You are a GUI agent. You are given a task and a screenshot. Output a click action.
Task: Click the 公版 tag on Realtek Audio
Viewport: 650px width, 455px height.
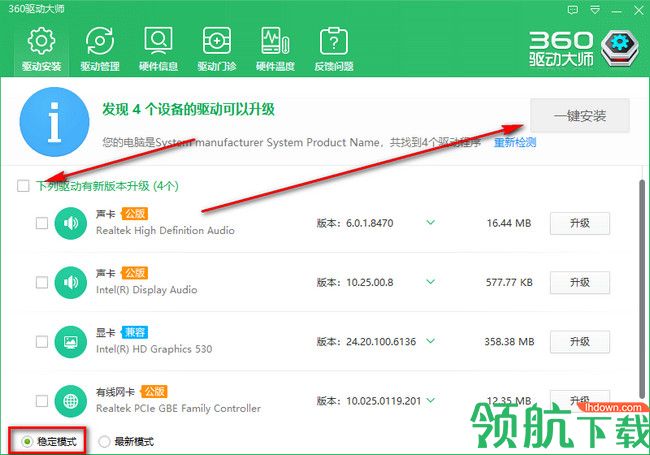135,214
